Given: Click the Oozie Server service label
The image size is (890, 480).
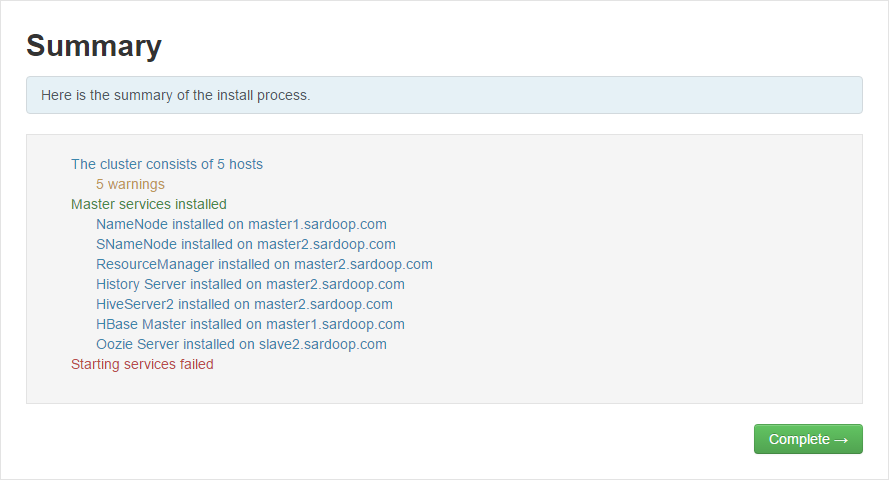Looking at the screenshot, I should (139, 344).
